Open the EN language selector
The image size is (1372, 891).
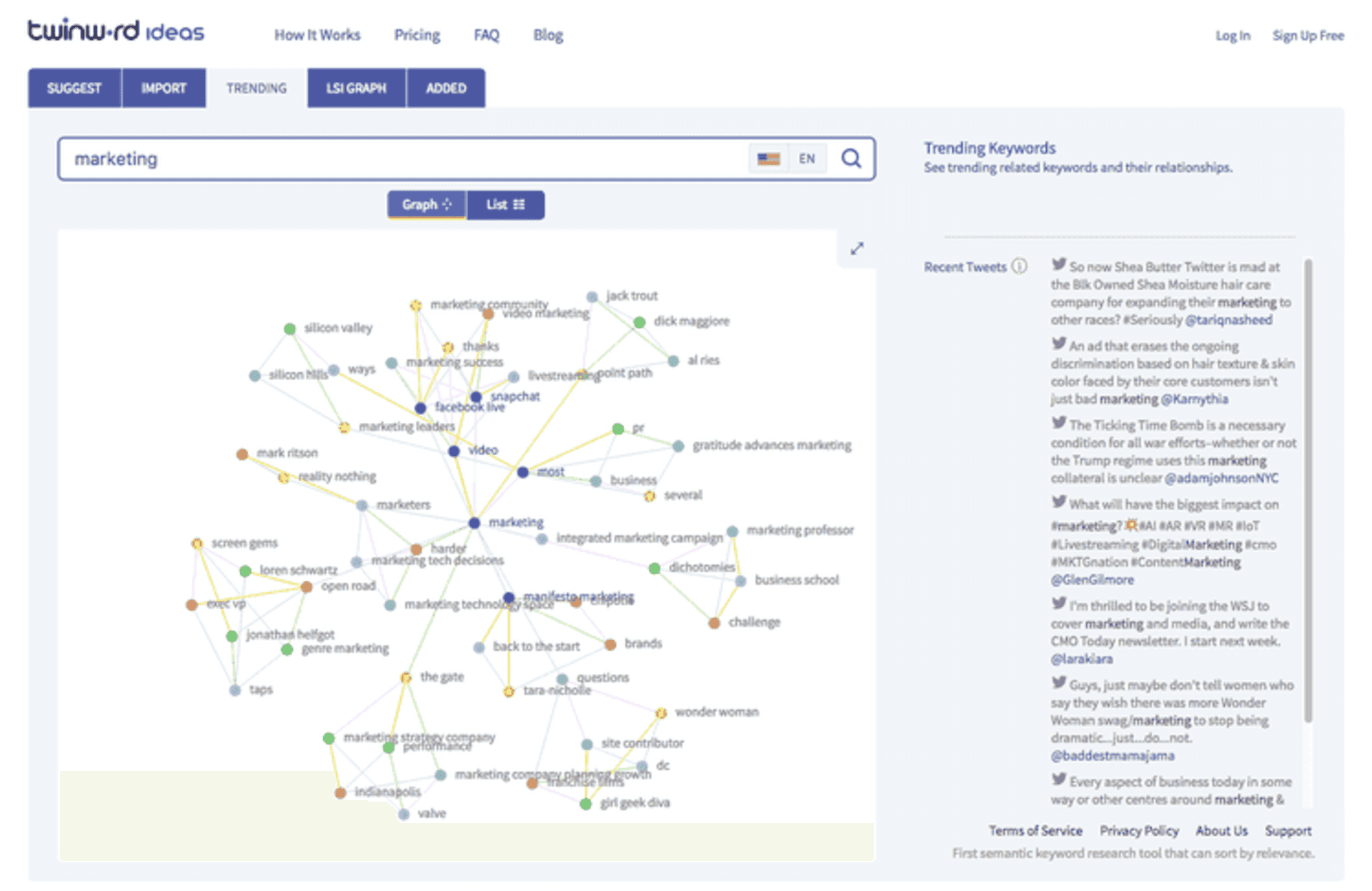tap(807, 158)
